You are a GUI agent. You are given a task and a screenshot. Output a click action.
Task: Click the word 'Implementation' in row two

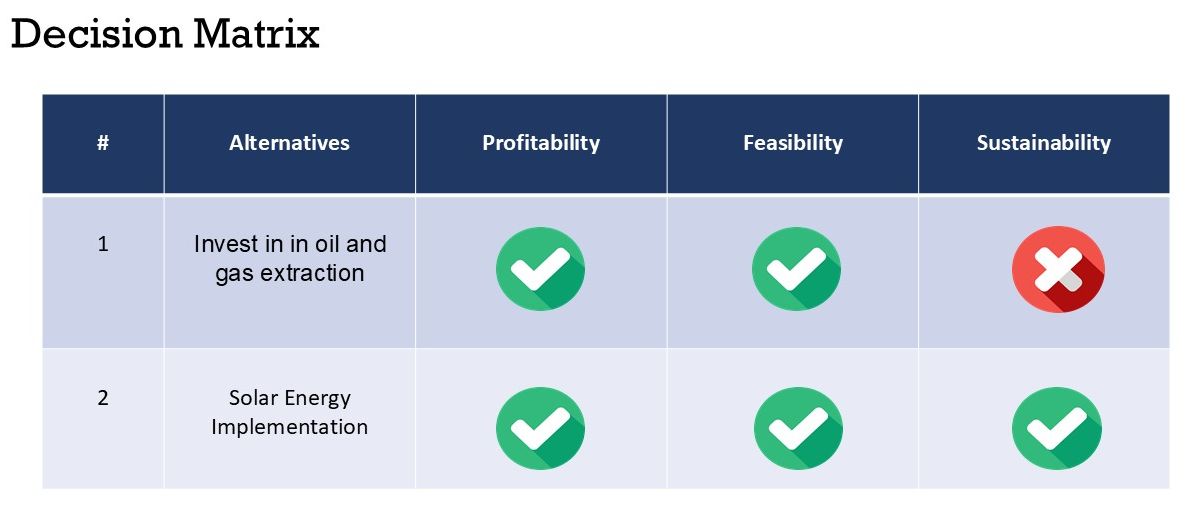pyautogui.click(x=290, y=427)
